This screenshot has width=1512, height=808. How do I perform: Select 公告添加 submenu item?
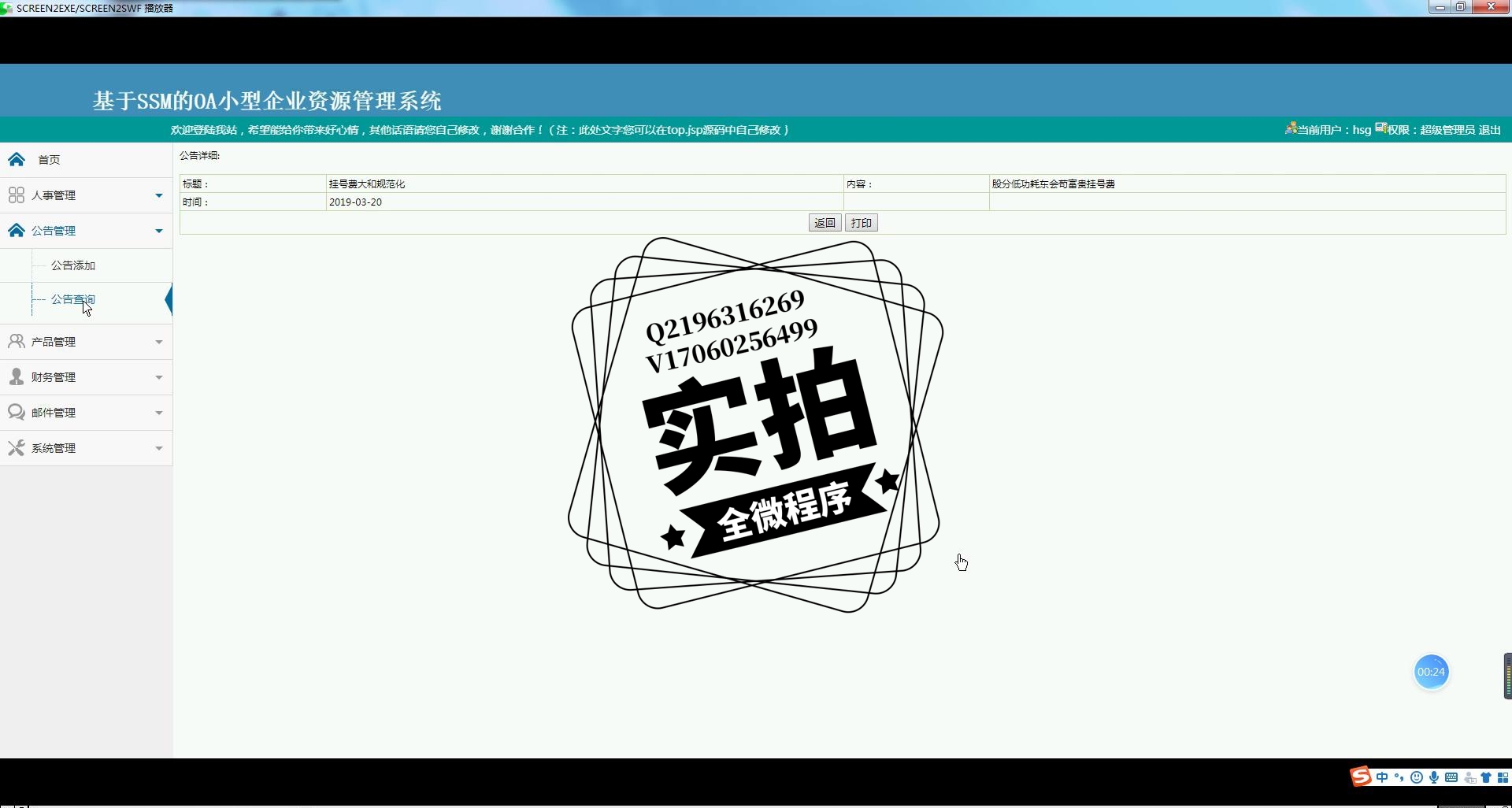pyautogui.click(x=73, y=265)
